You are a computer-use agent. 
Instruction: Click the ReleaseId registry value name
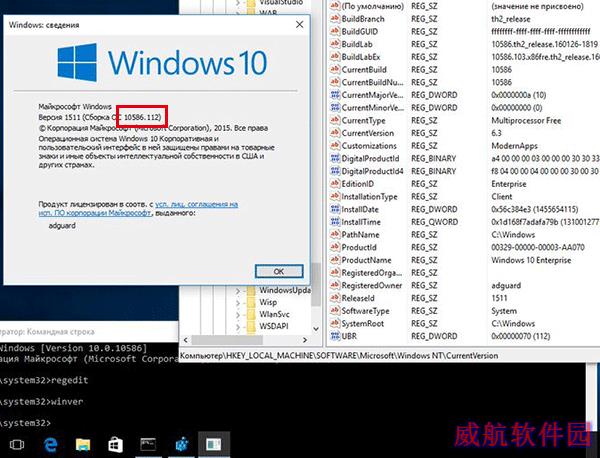point(358,298)
